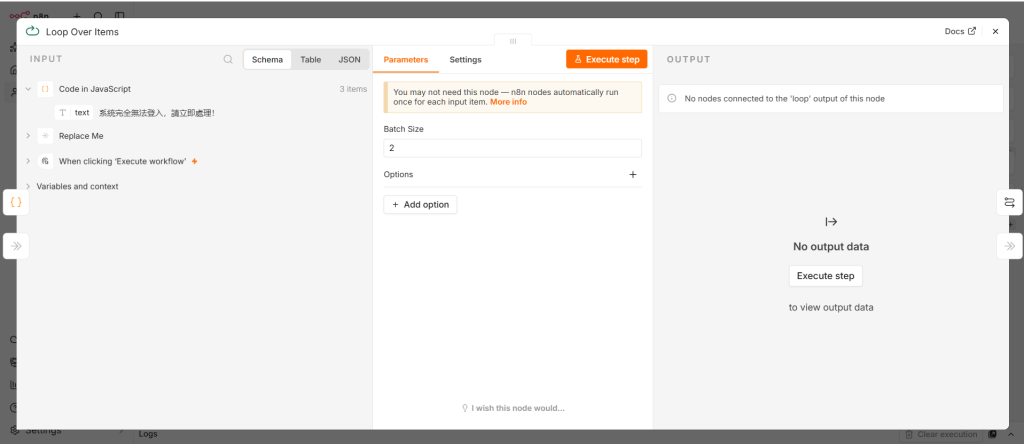
Task: Click the Batch Size input field
Action: pos(512,148)
